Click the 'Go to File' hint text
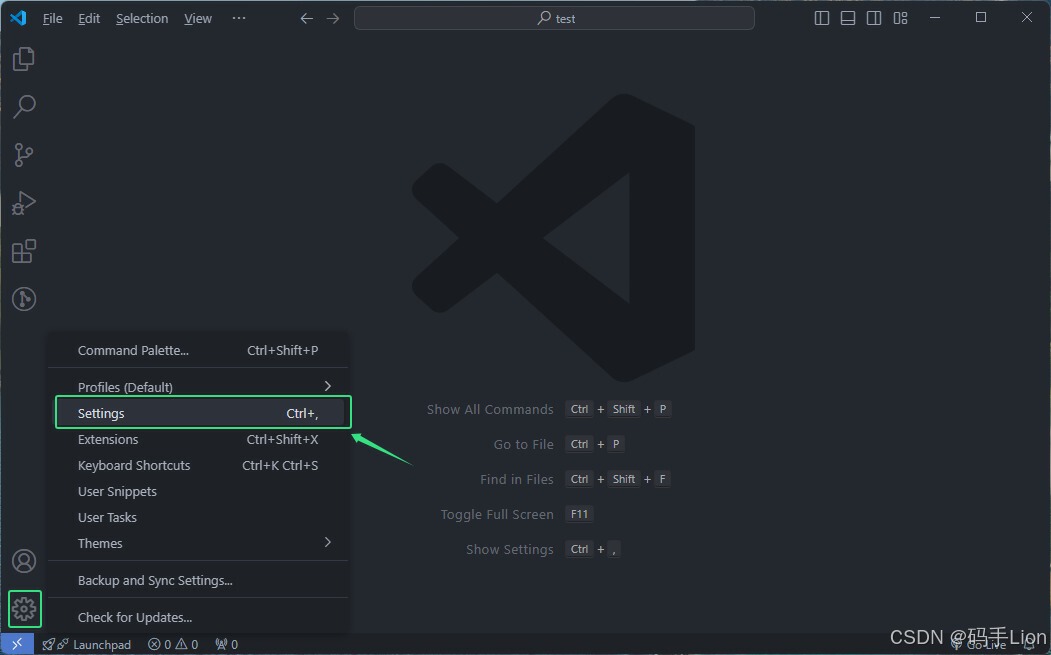This screenshot has width=1051, height=655. 523,444
